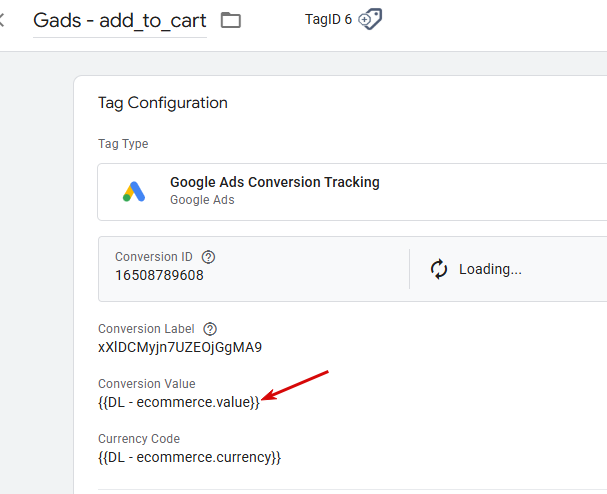Click the Conversion ID value 16508789608
This screenshot has height=494, width=607.
pyautogui.click(x=159, y=275)
